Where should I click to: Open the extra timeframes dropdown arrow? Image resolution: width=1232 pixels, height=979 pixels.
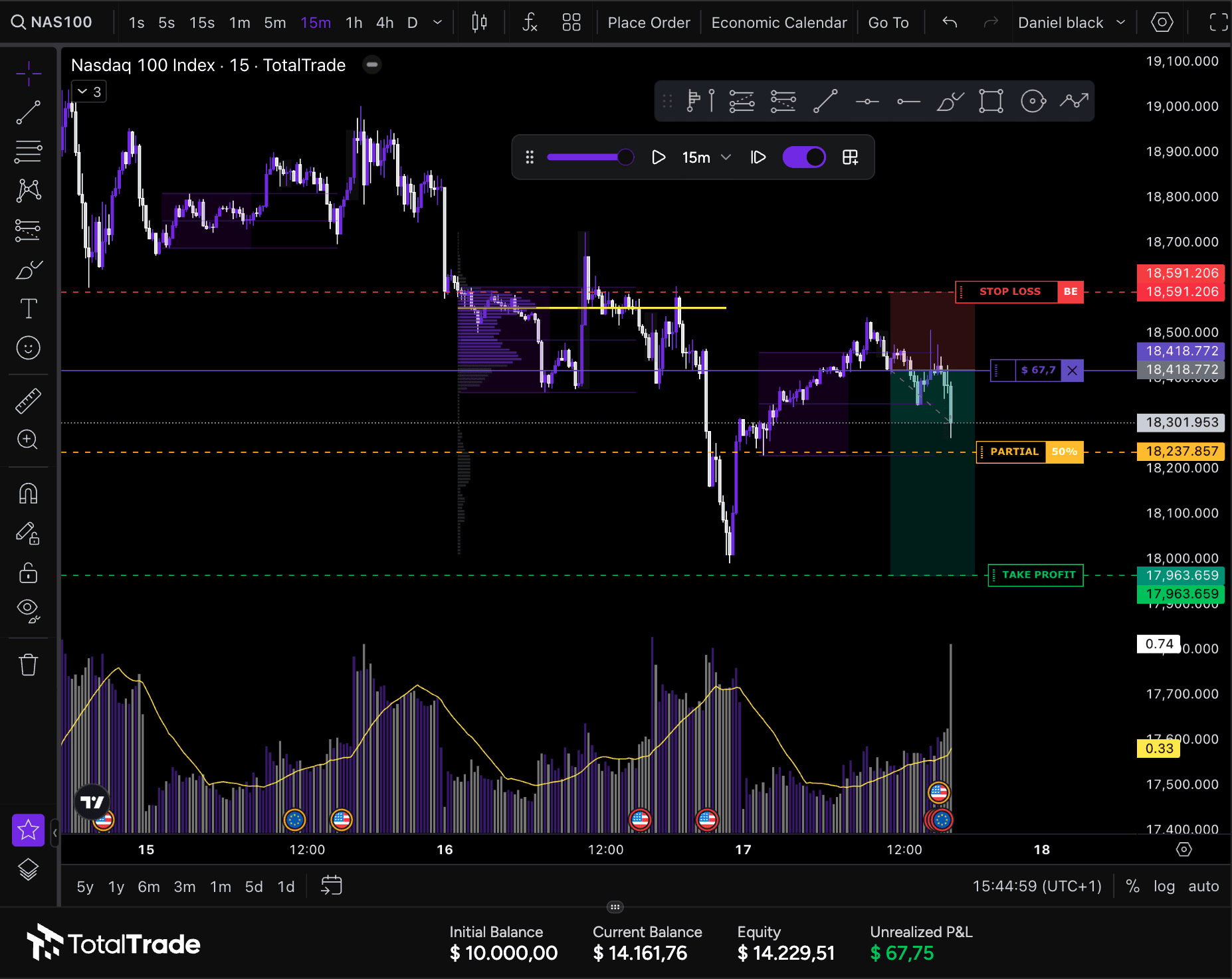tap(437, 22)
